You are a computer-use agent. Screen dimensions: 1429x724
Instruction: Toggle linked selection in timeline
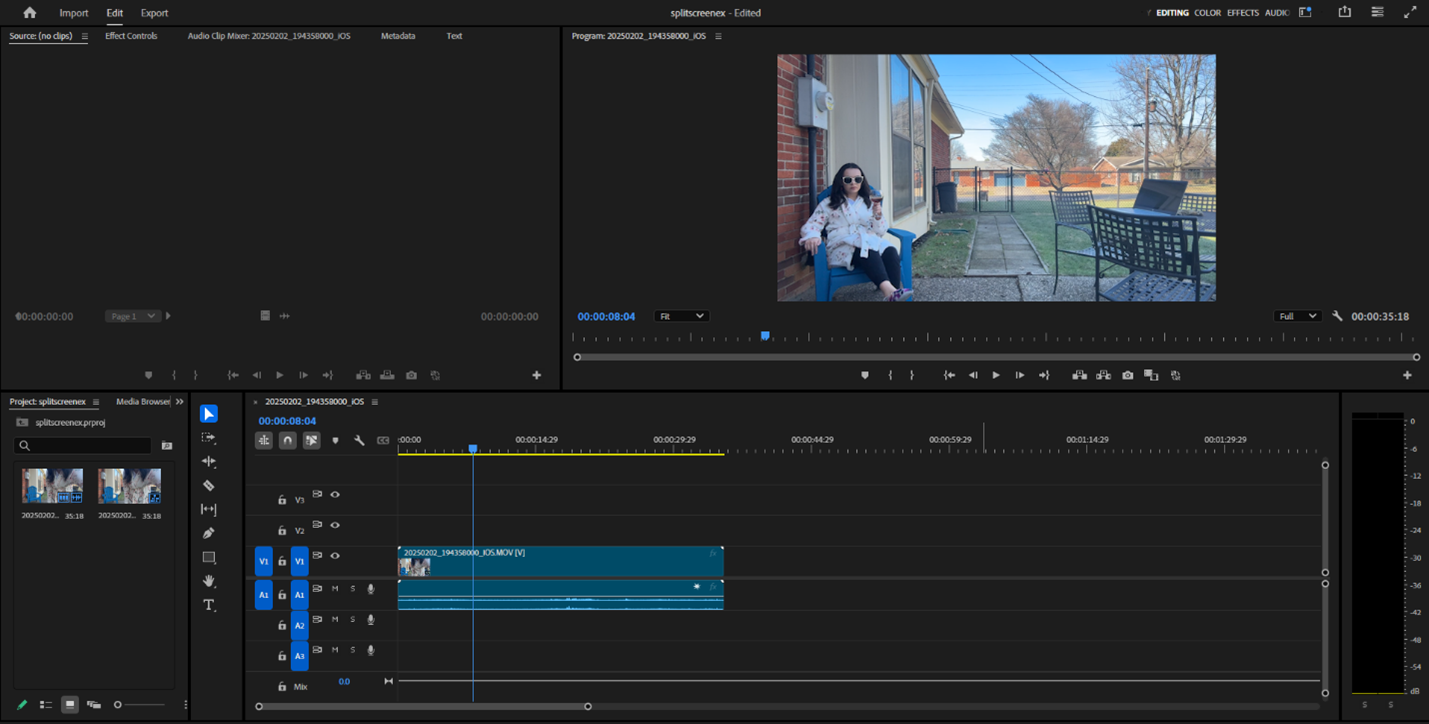[x=311, y=440]
